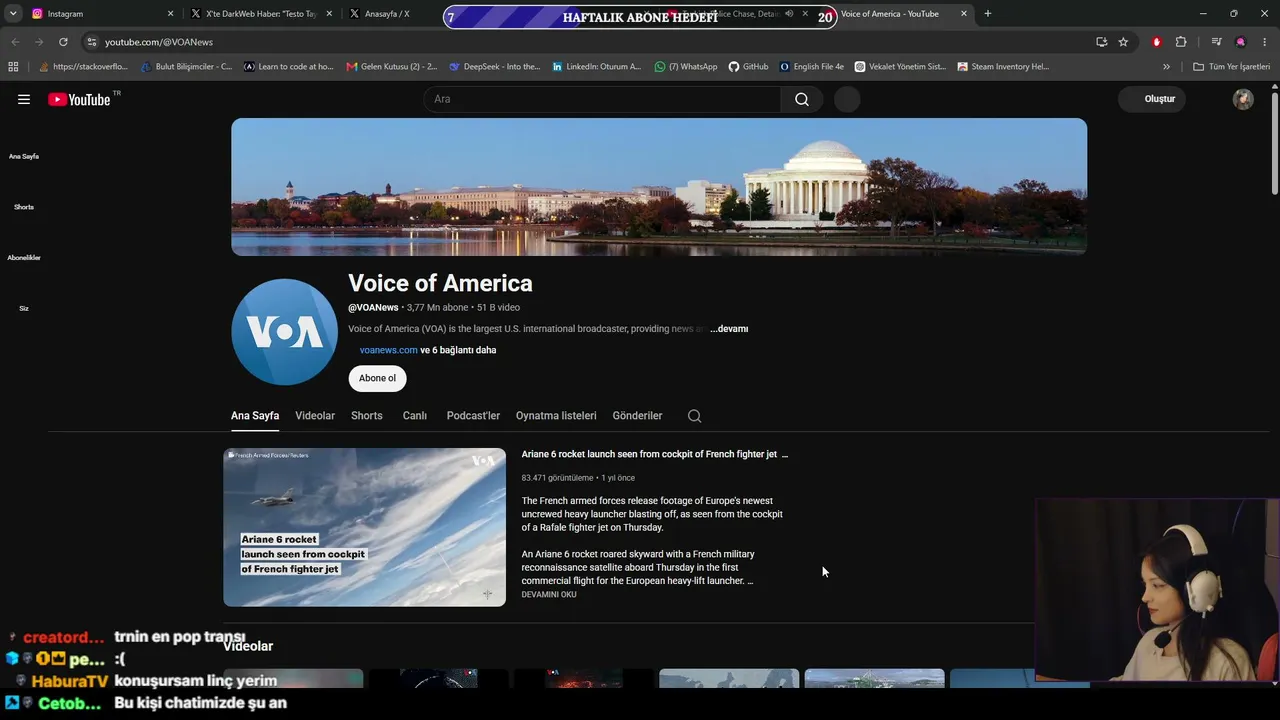Play the Ariane 6 rocket video thumbnail
Screen dimensions: 1280x720
tap(364, 527)
